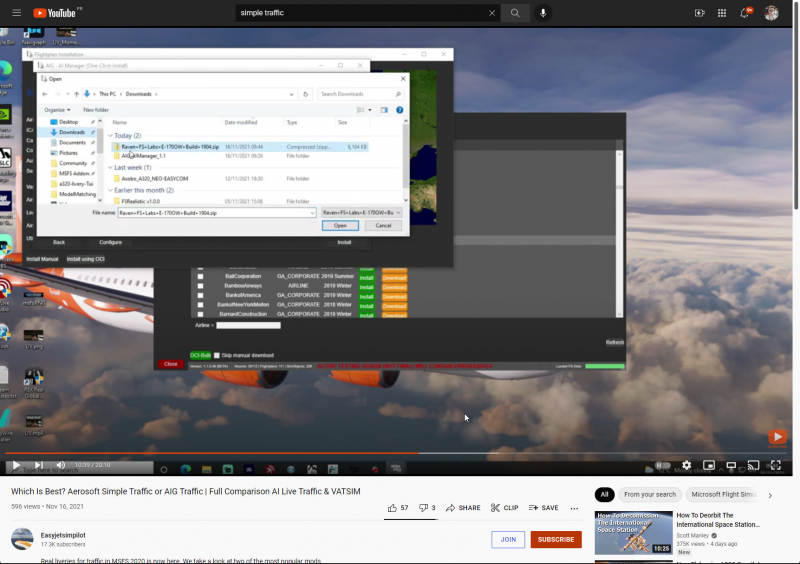
Task: Open the file type filter dropdown
Action: point(362,213)
